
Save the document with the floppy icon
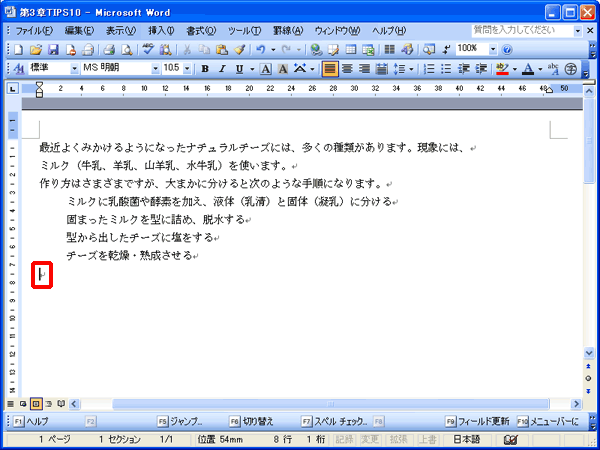[53, 49]
